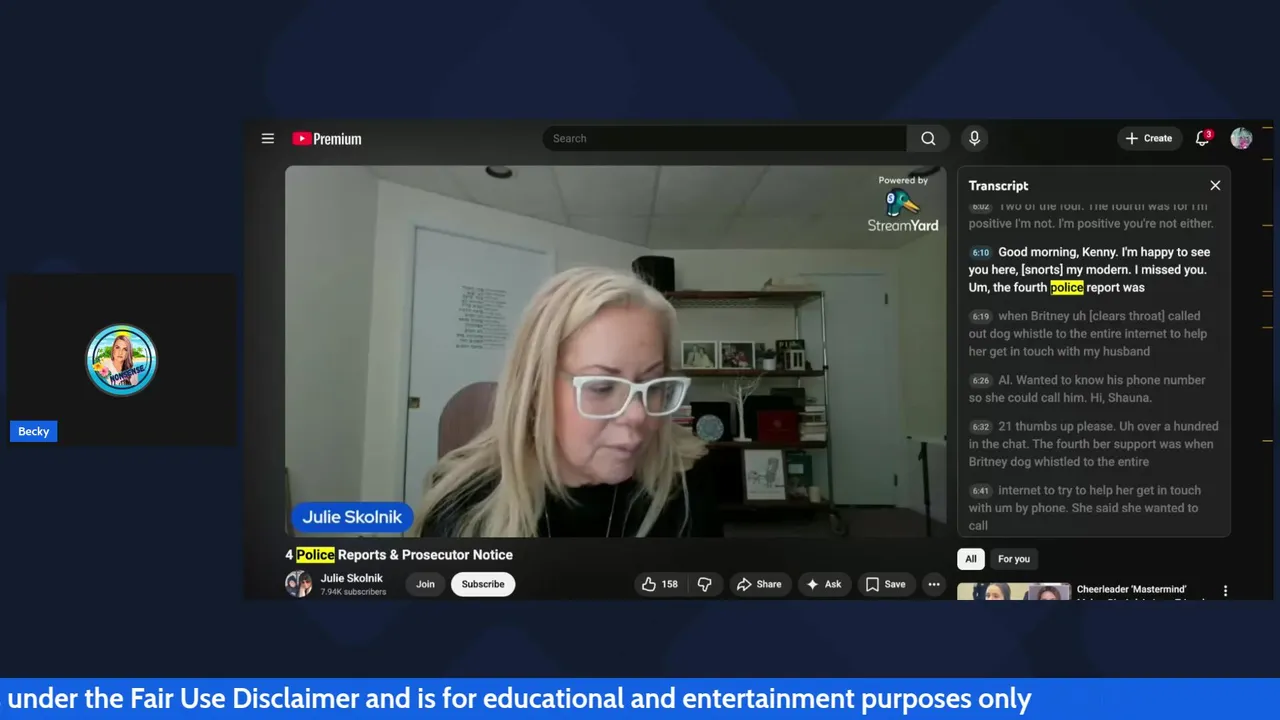Jump to transcript timestamp 6:19

tap(981, 317)
